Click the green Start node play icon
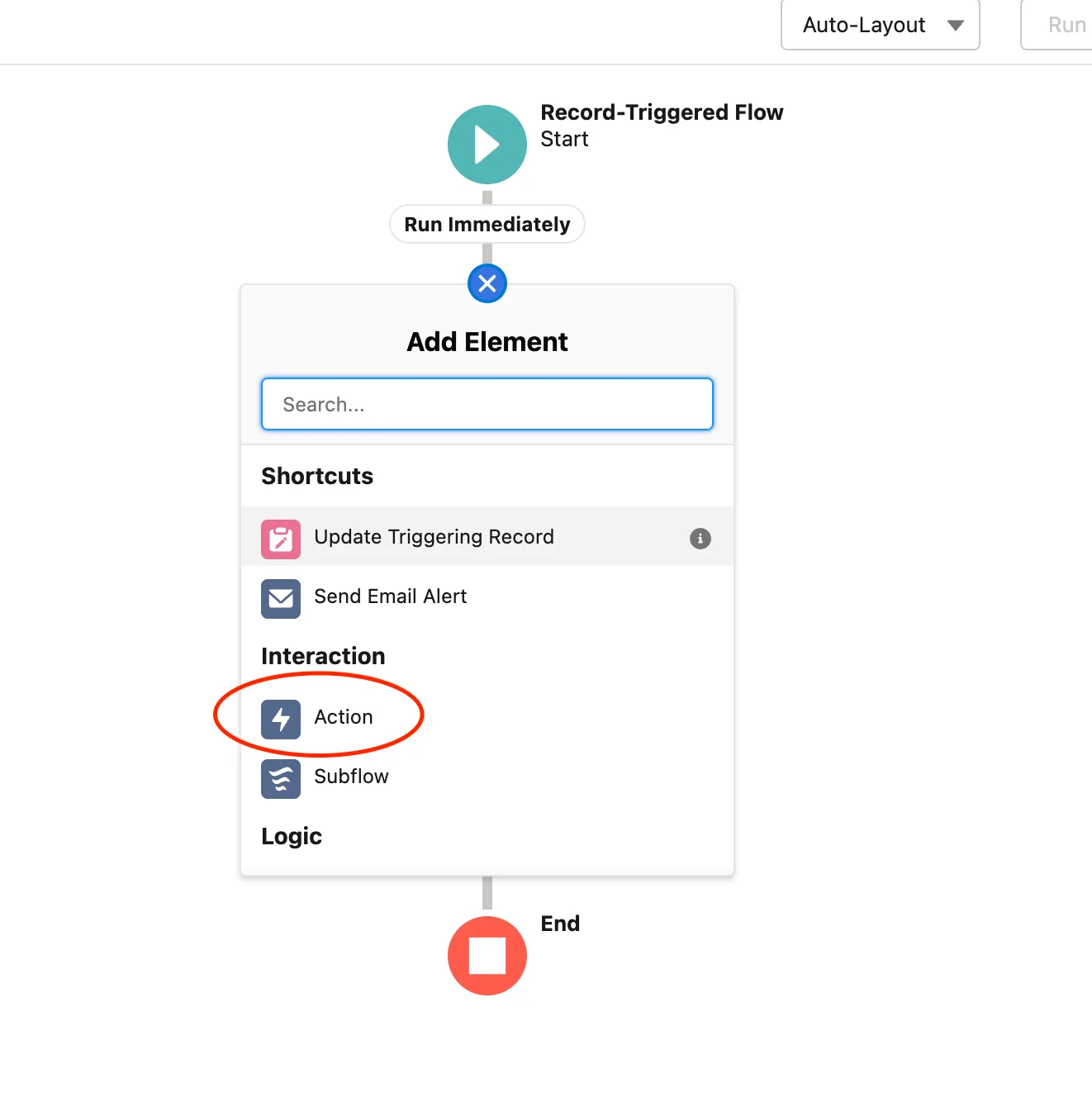The height and width of the screenshot is (1107, 1092). 487,145
